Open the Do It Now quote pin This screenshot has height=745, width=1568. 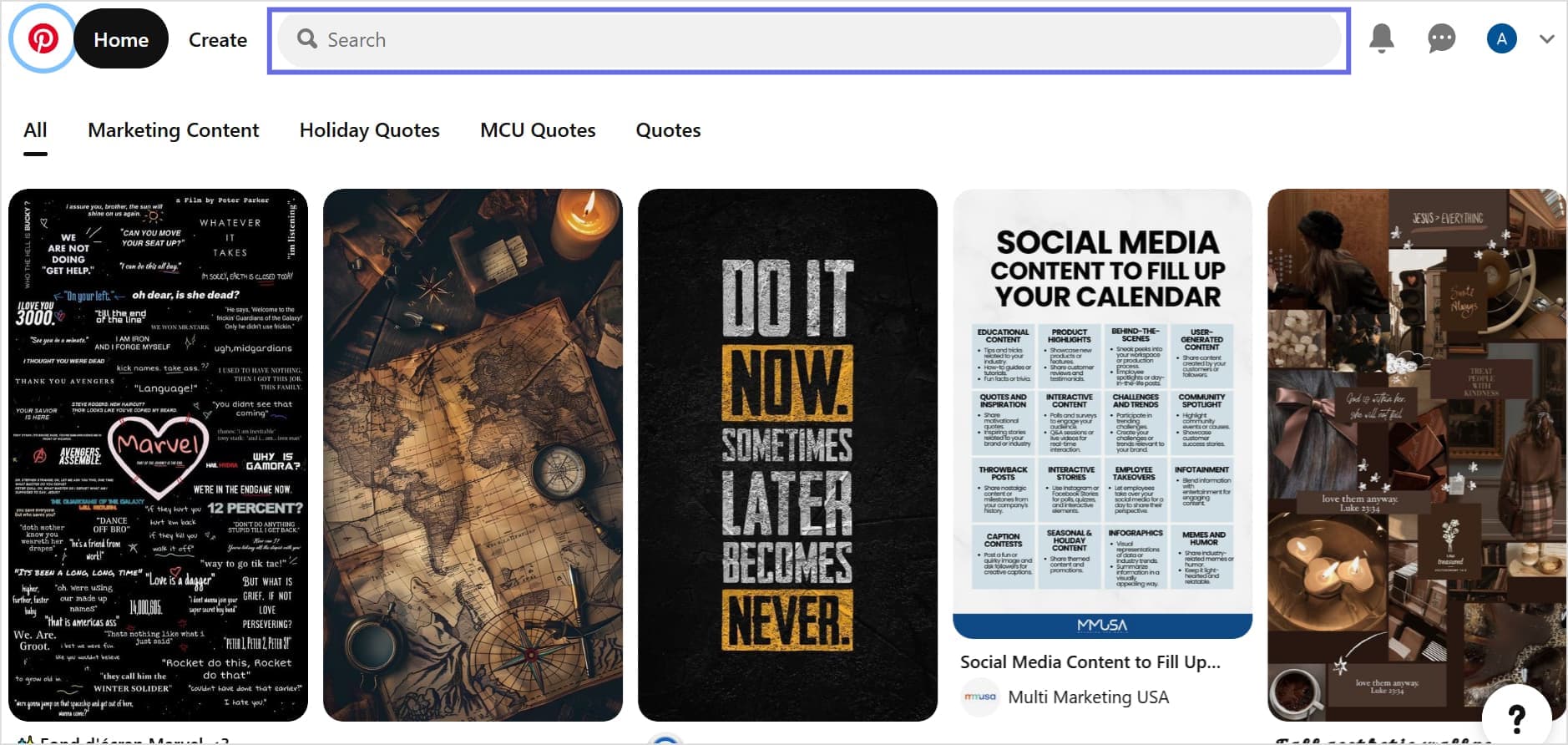pos(787,455)
